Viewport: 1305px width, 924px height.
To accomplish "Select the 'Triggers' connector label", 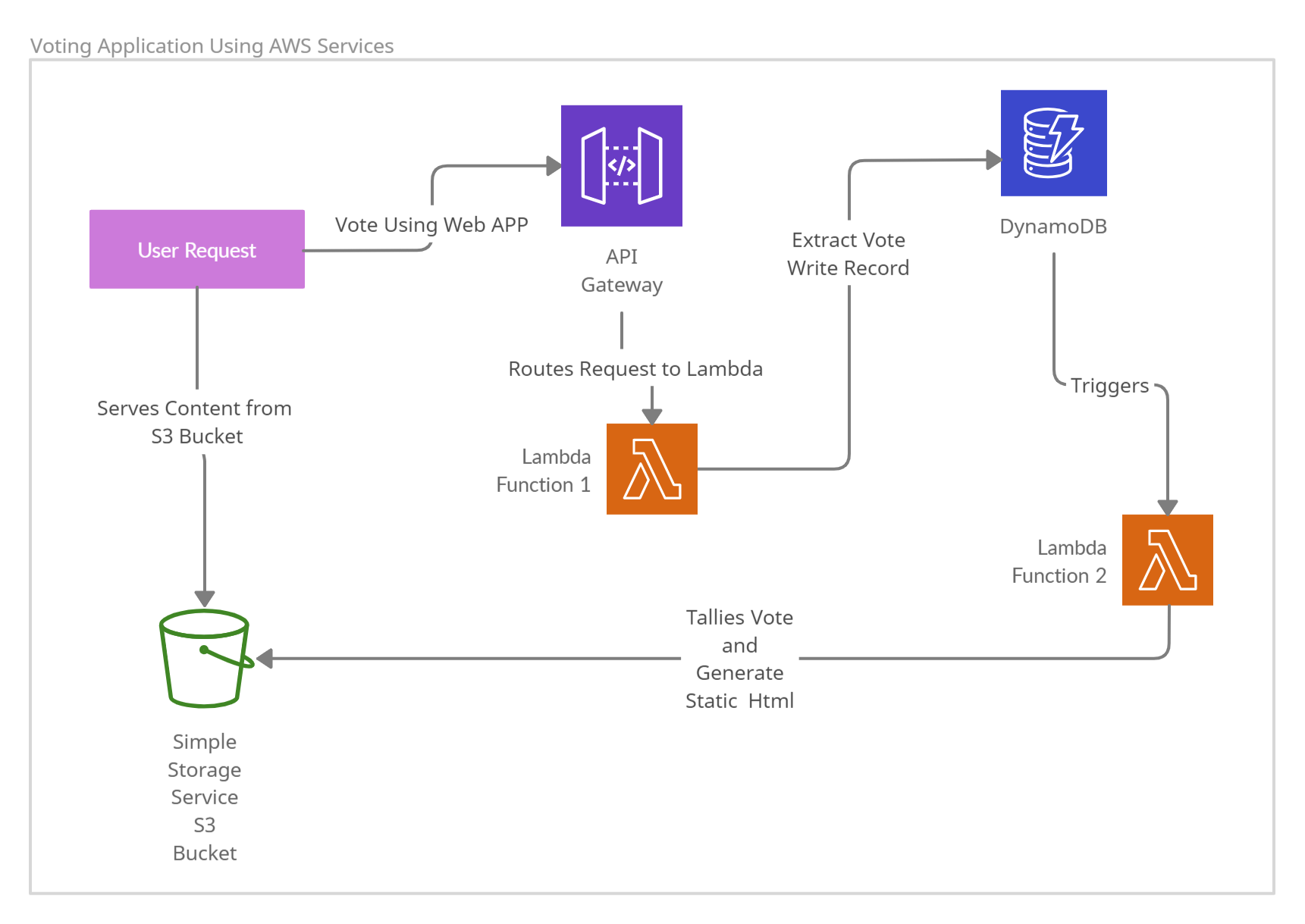I will click(x=1109, y=385).
